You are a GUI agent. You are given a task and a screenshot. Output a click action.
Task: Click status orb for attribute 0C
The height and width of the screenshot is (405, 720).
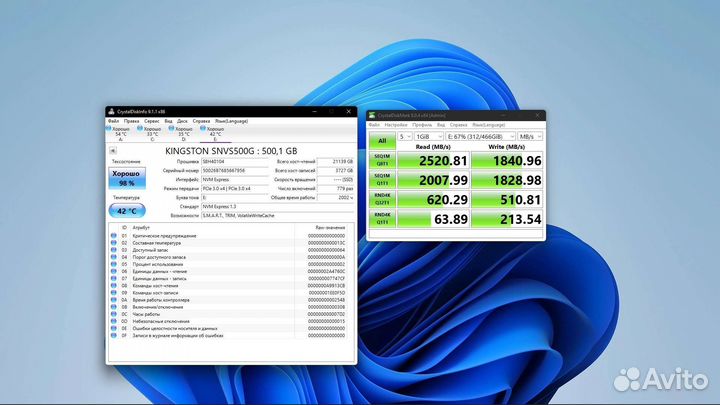tap(114, 314)
